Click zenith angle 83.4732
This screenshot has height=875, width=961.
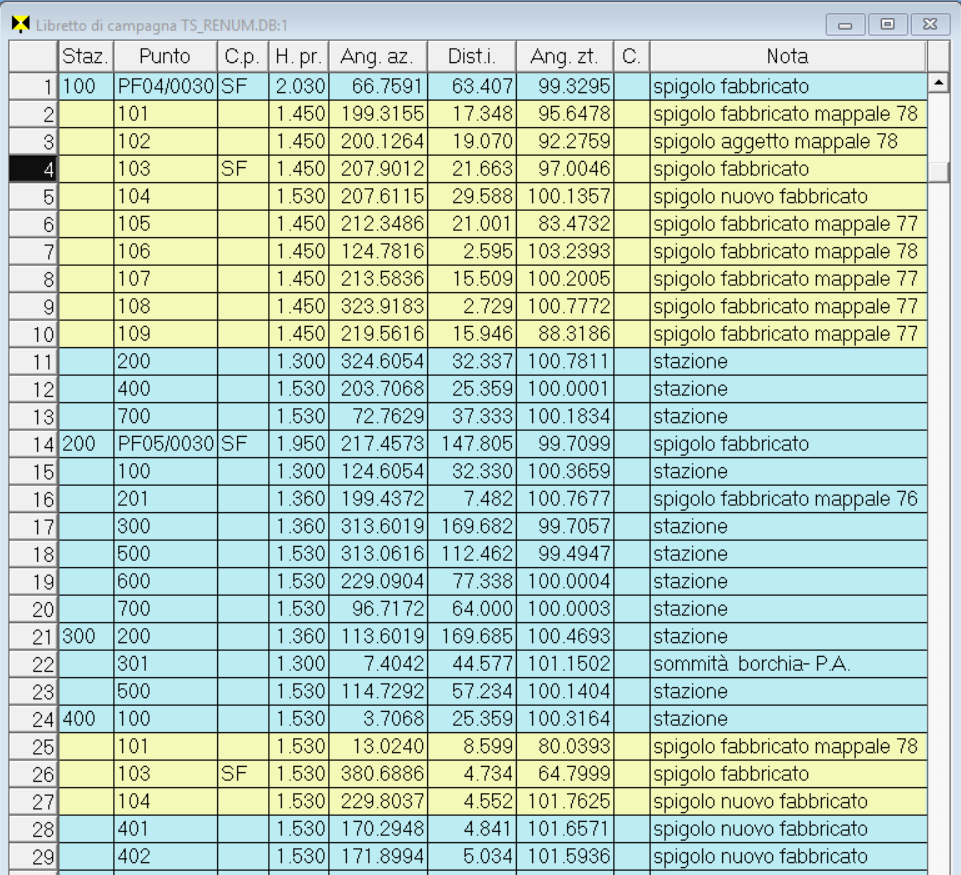pos(564,224)
